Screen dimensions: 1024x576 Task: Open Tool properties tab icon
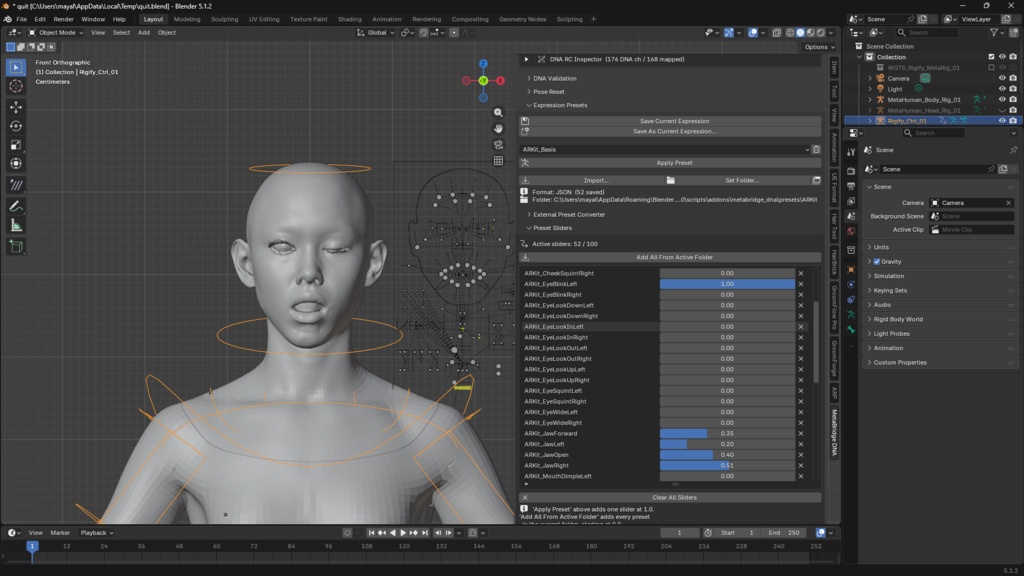tap(851, 152)
